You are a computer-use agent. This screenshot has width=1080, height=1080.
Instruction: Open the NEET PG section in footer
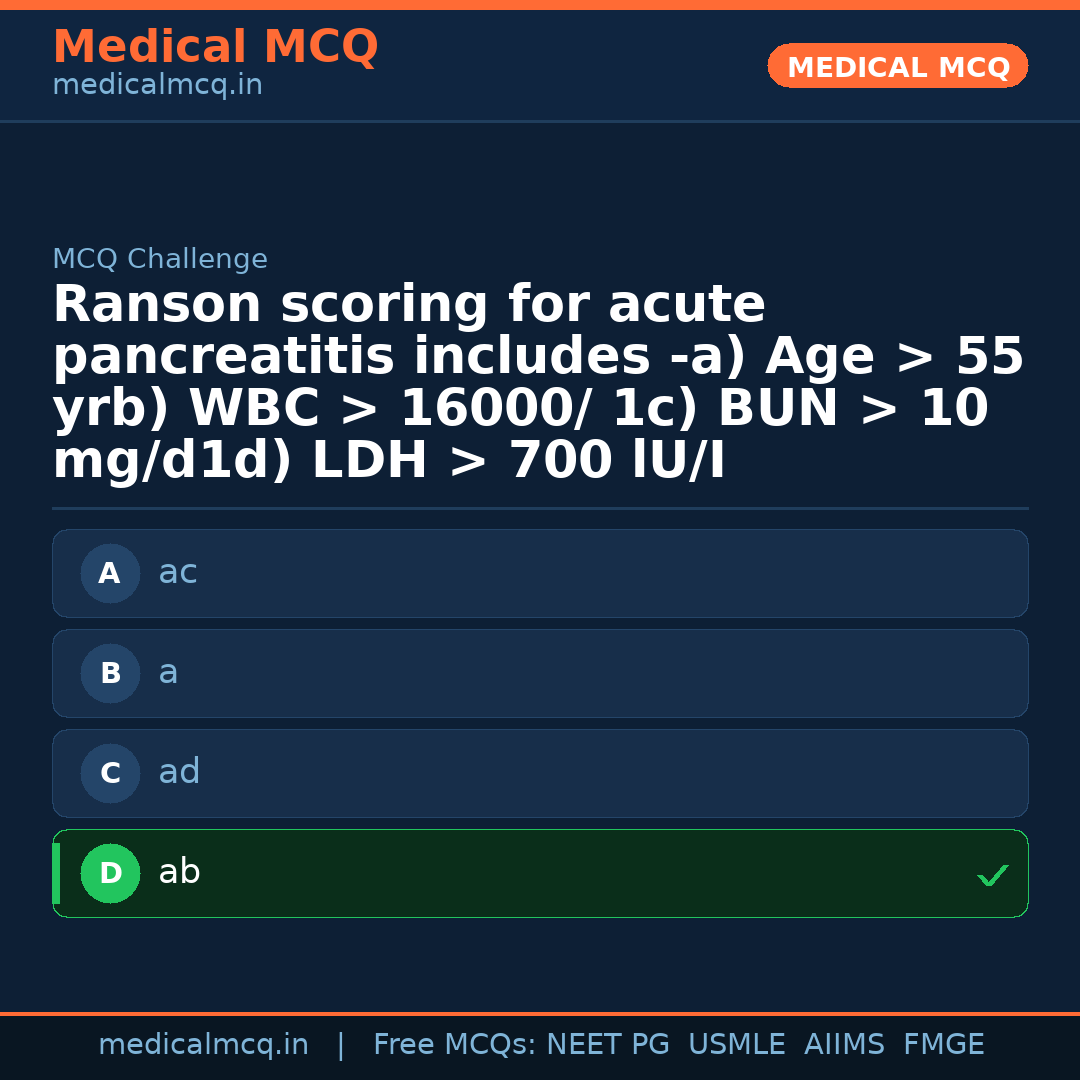click(607, 1043)
